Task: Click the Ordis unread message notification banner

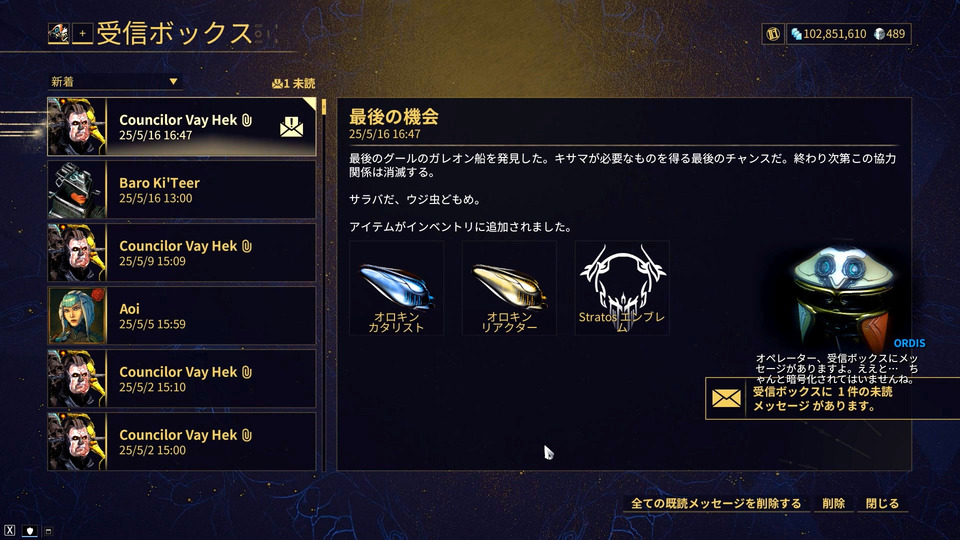Action: point(833,399)
